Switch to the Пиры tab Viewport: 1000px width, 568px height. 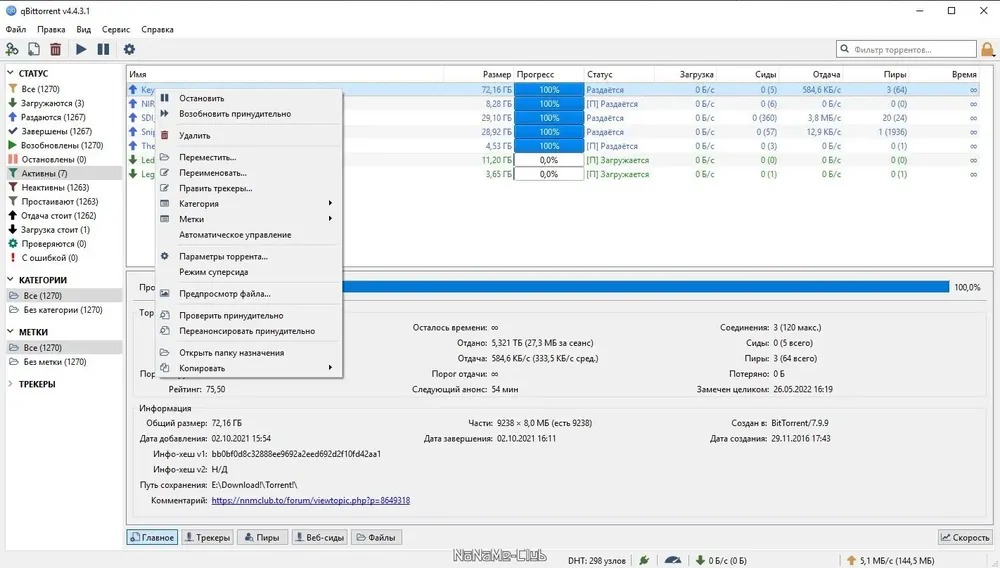262,537
